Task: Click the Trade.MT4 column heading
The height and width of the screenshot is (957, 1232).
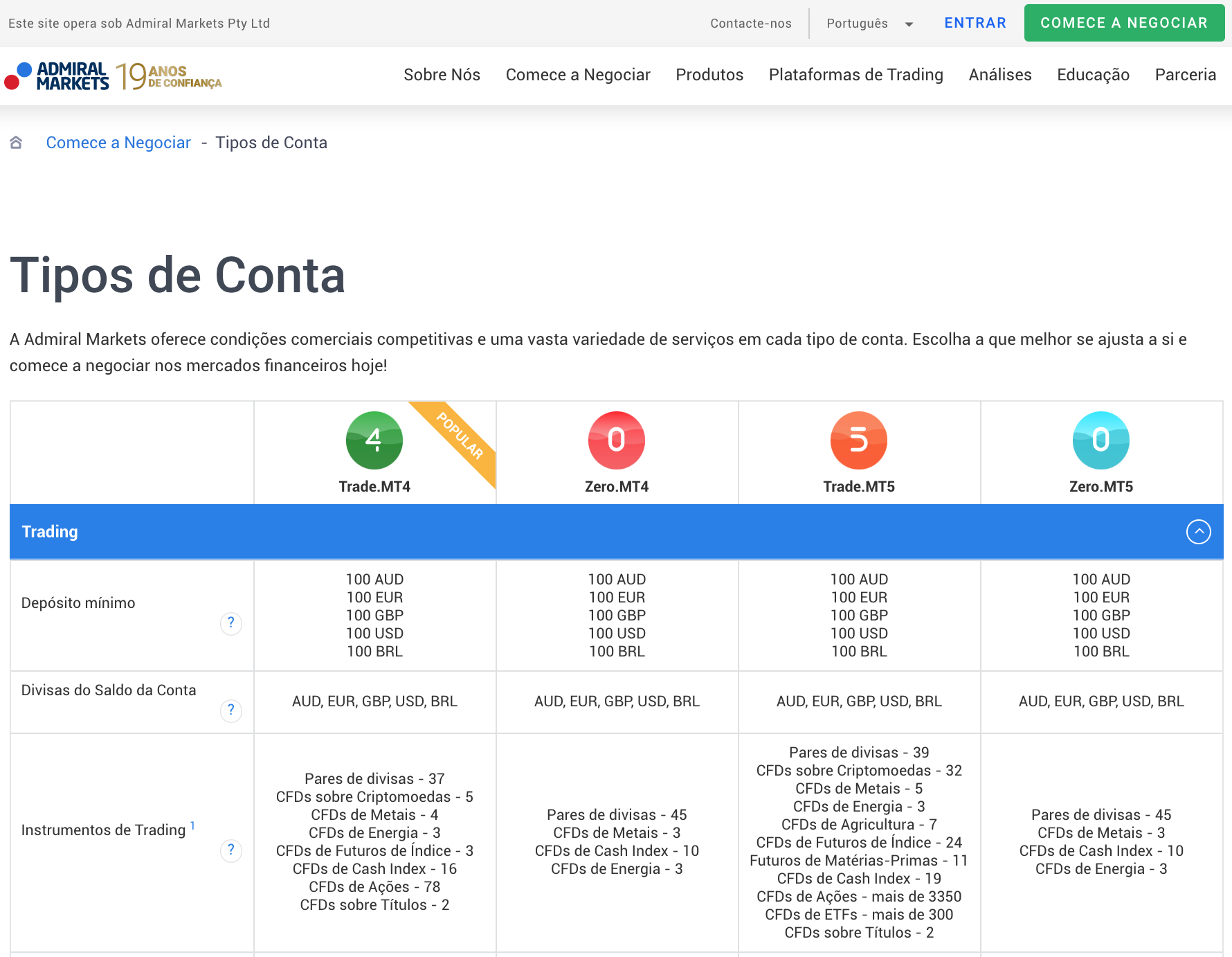Action: 374,487
